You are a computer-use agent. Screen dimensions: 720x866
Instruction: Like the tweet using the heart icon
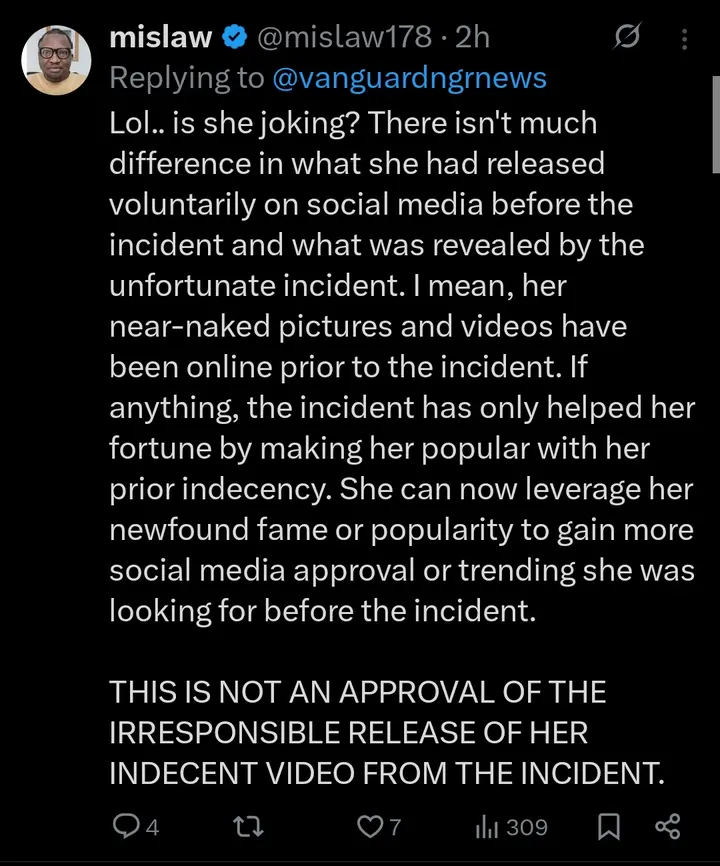[x=368, y=827]
